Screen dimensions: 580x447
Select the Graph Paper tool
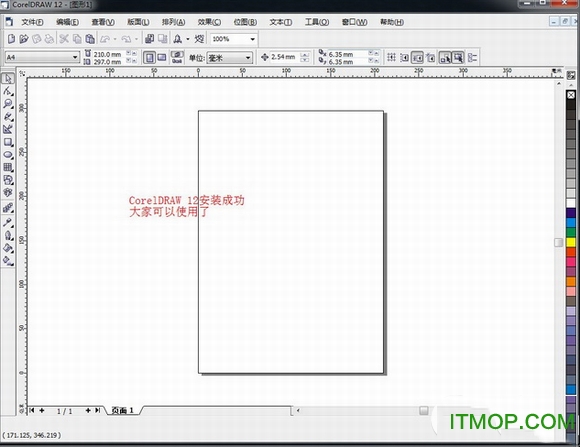tap(8, 167)
